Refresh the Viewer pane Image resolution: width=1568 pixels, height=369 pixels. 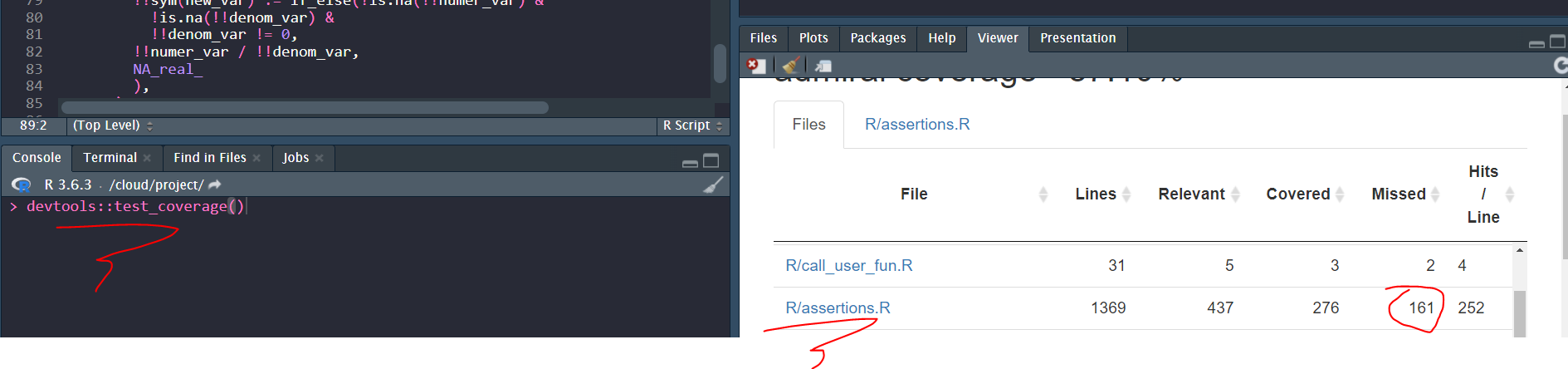point(1561,65)
